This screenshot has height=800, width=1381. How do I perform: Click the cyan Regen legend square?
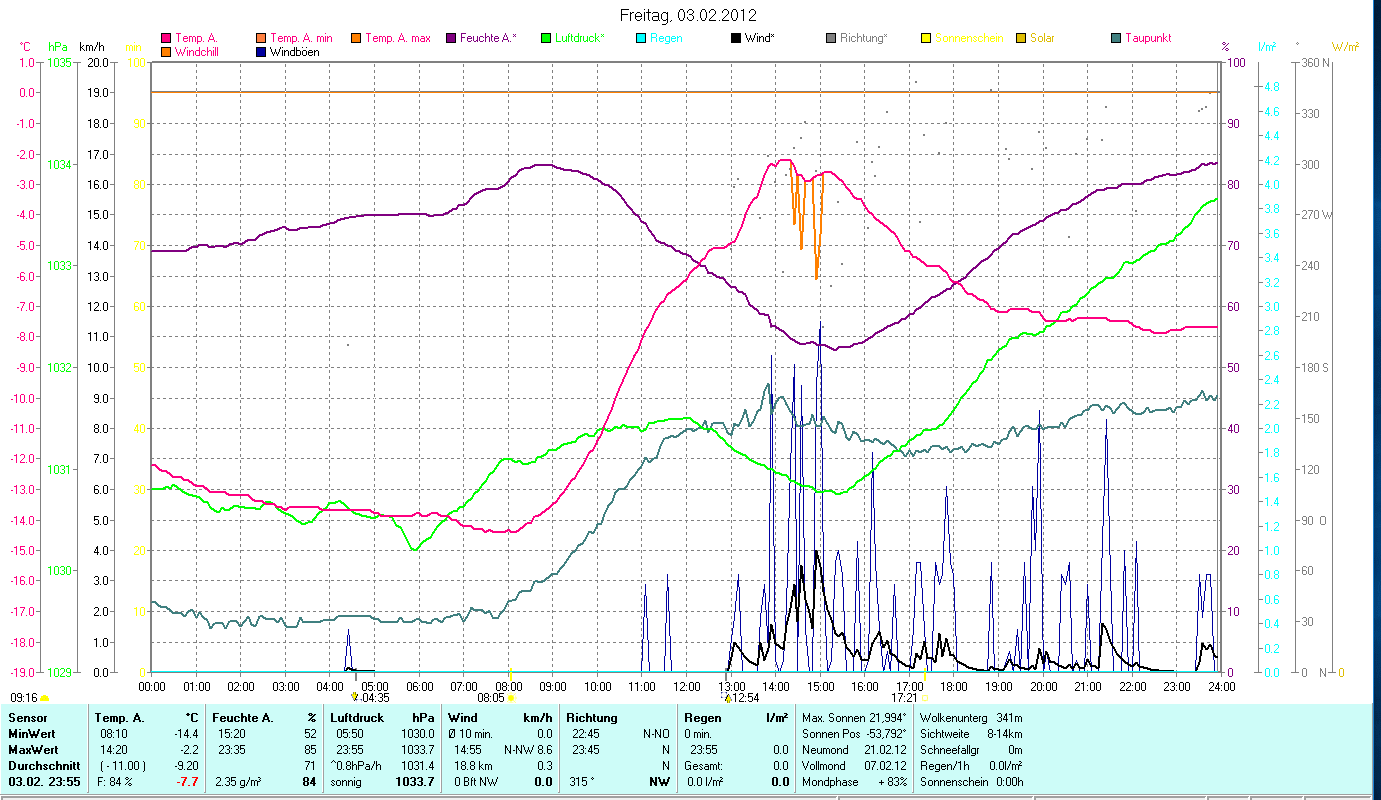pyautogui.click(x=641, y=39)
